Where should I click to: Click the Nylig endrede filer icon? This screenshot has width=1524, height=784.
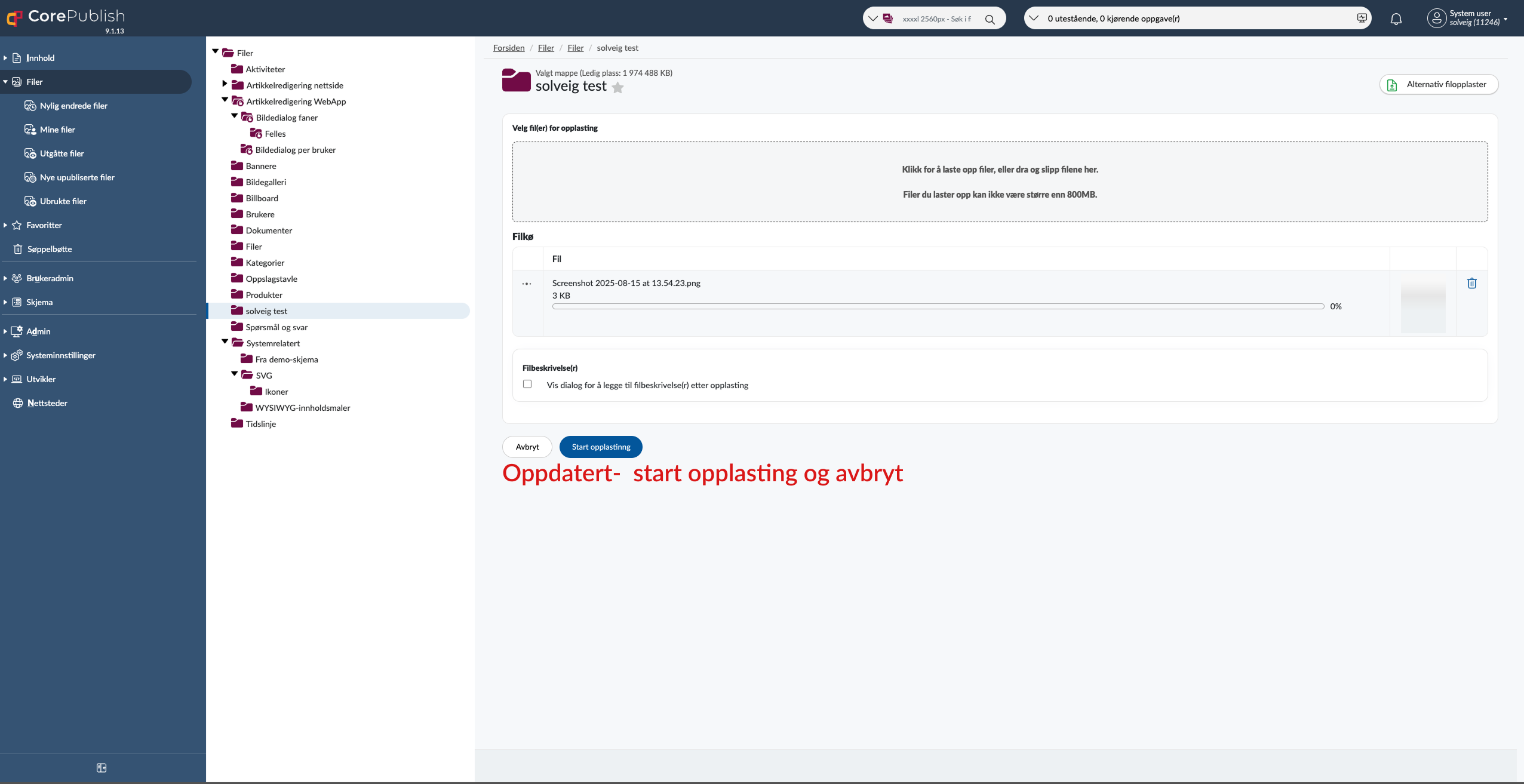pyautogui.click(x=30, y=106)
